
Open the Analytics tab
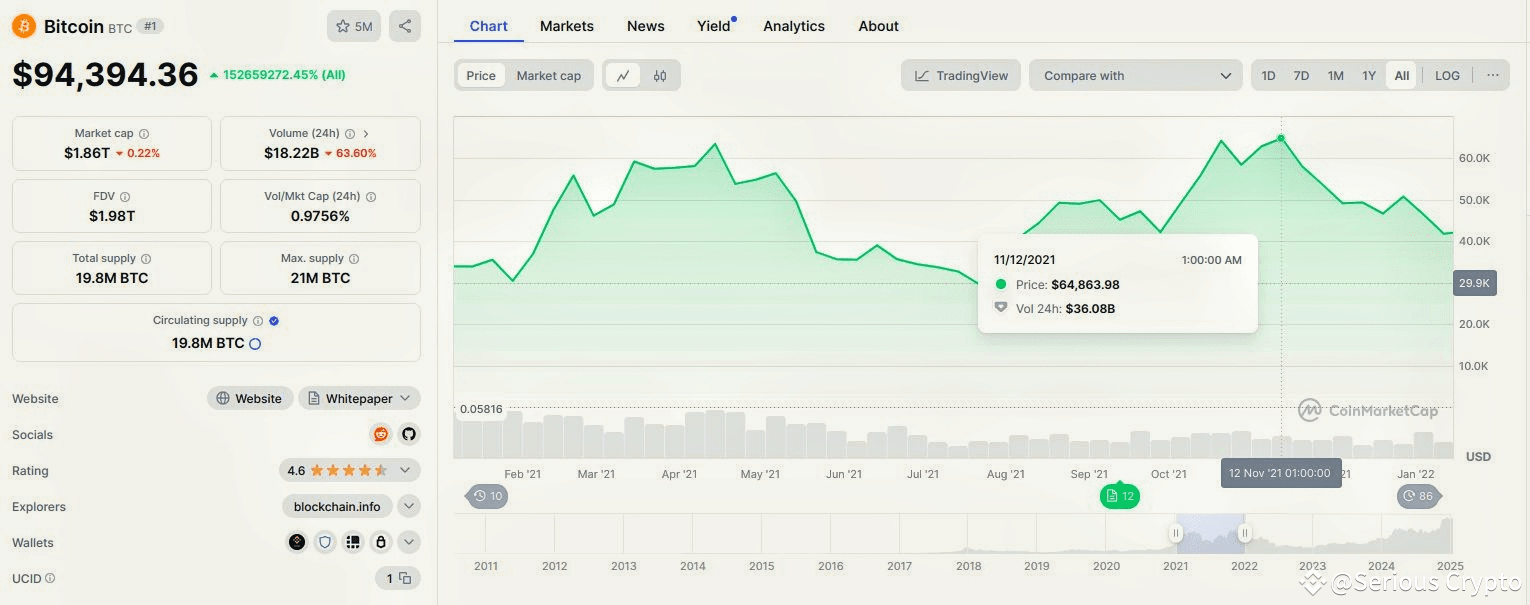tap(794, 26)
